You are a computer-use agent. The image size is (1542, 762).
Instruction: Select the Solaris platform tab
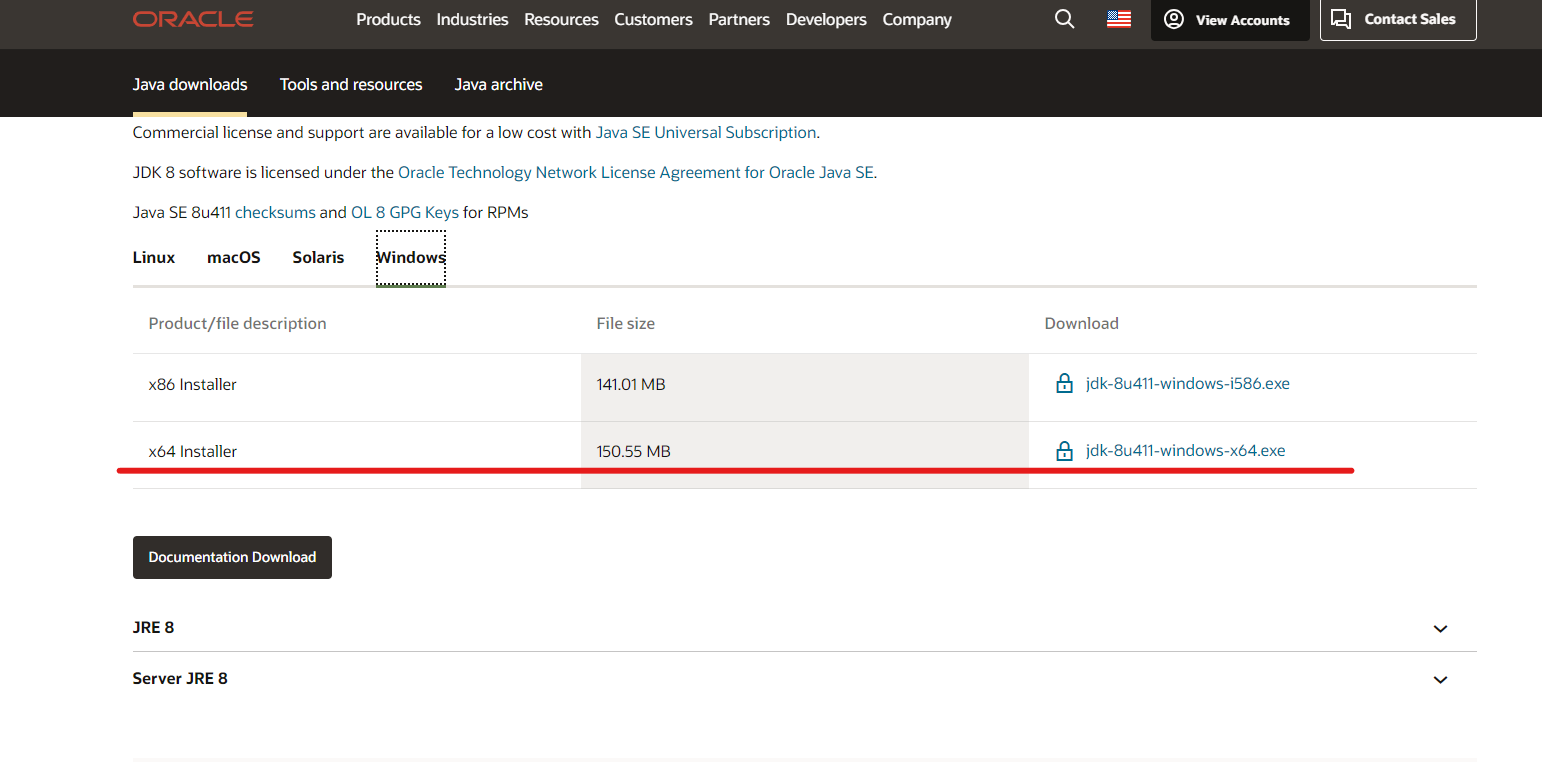[318, 258]
